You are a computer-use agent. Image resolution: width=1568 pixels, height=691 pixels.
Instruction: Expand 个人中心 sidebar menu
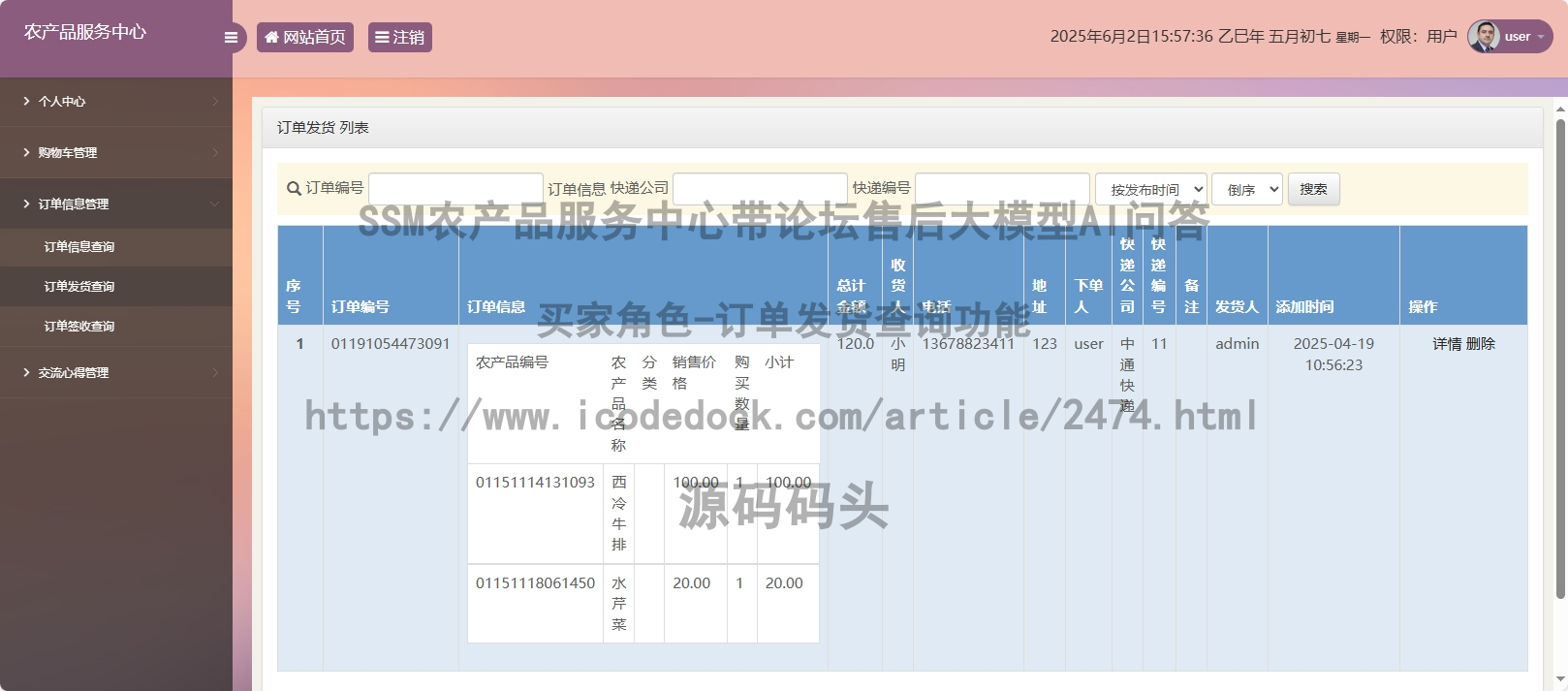[x=116, y=101]
